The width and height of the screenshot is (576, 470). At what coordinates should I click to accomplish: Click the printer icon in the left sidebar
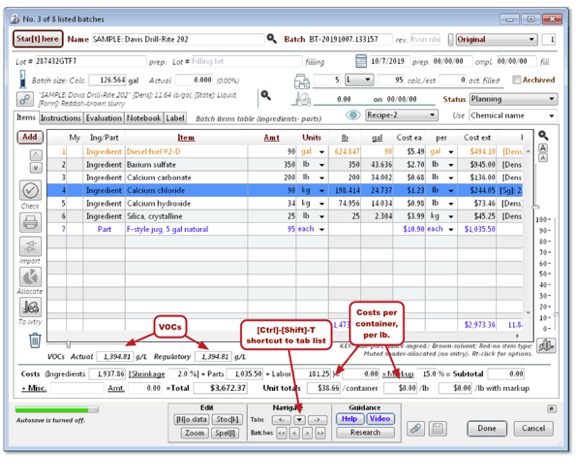coord(30,222)
